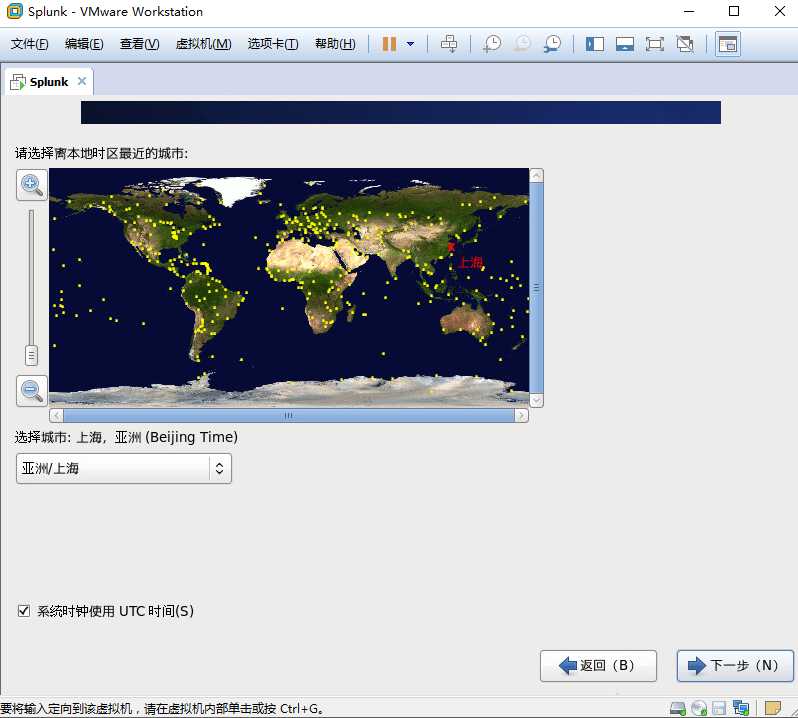The height and width of the screenshot is (718, 798).
Task: Show or hide the library sidebar
Action: 594,44
